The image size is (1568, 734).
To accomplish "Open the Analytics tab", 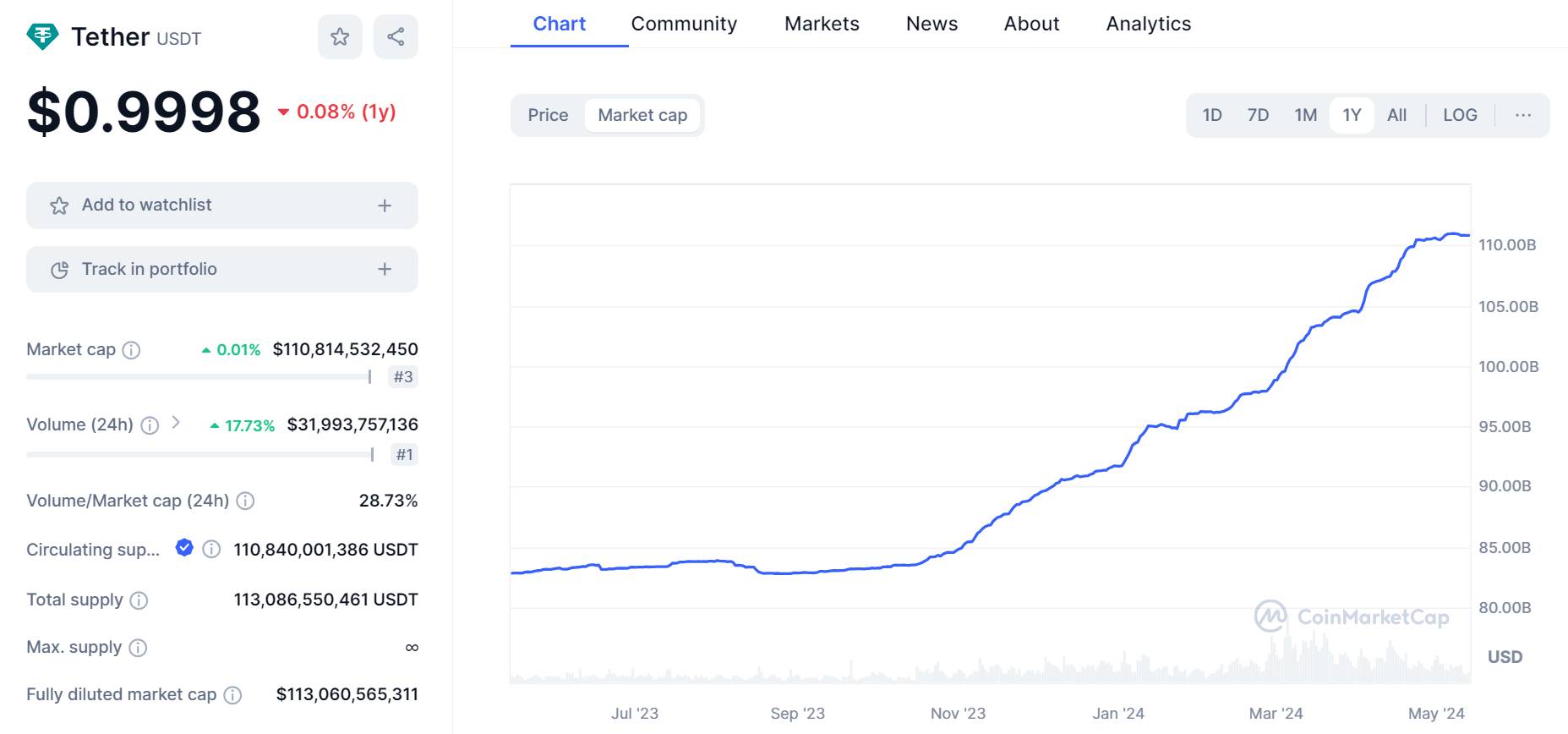I will tap(1148, 24).
